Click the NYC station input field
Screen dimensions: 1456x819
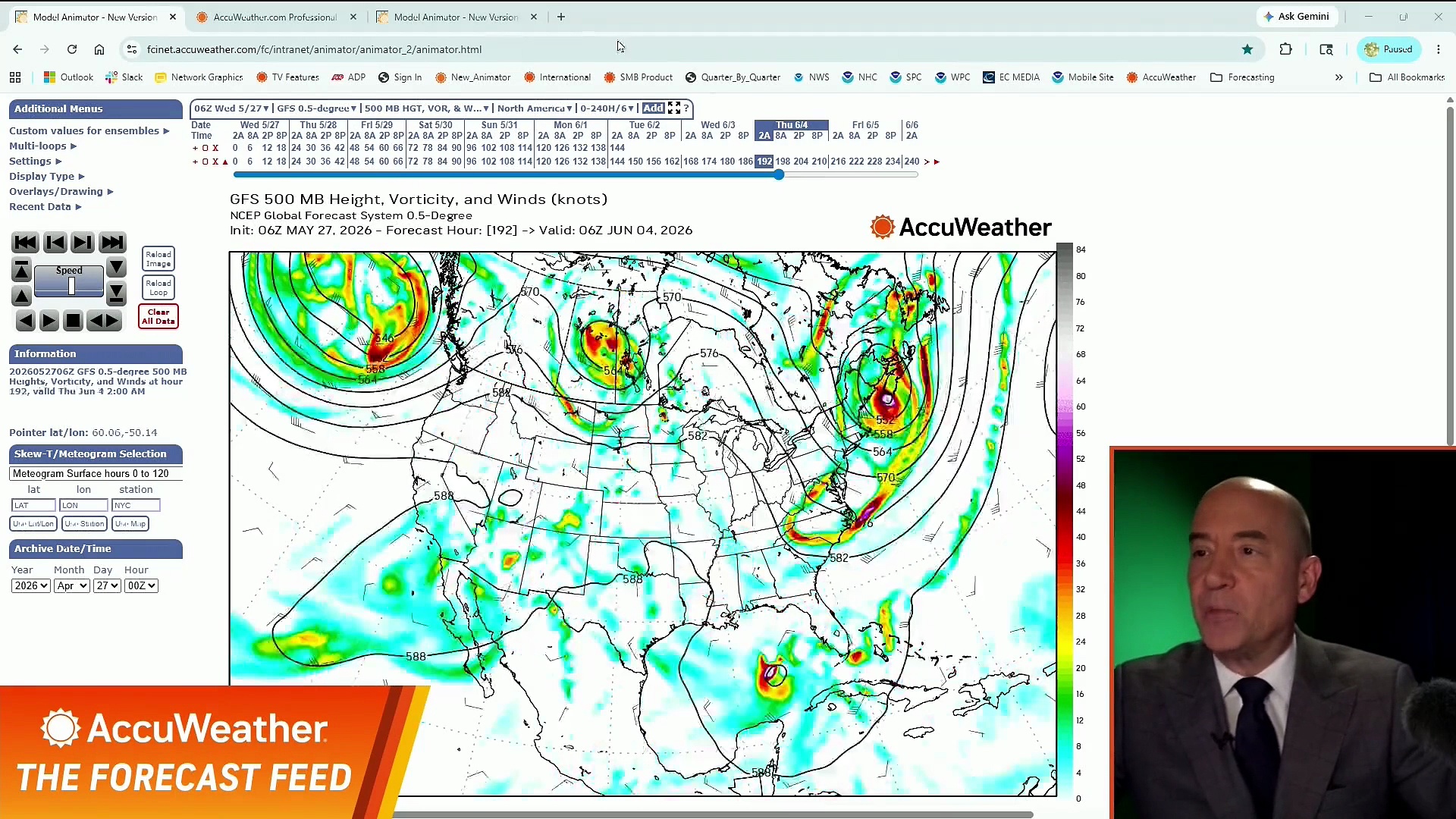pyautogui.click(x=136, y=505)
